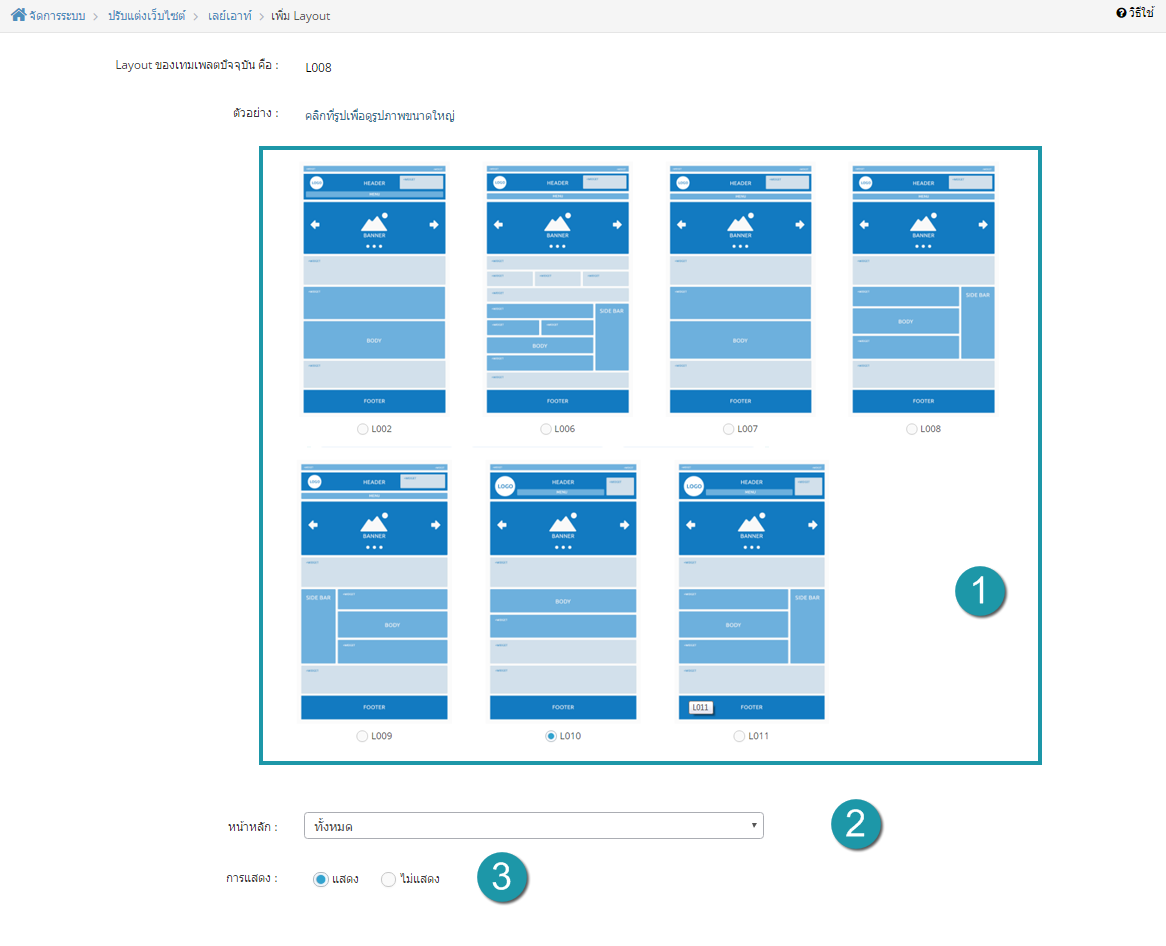
Task: Click the question mark help icon
Action: pyautogui.click(x=1121, y=13)
